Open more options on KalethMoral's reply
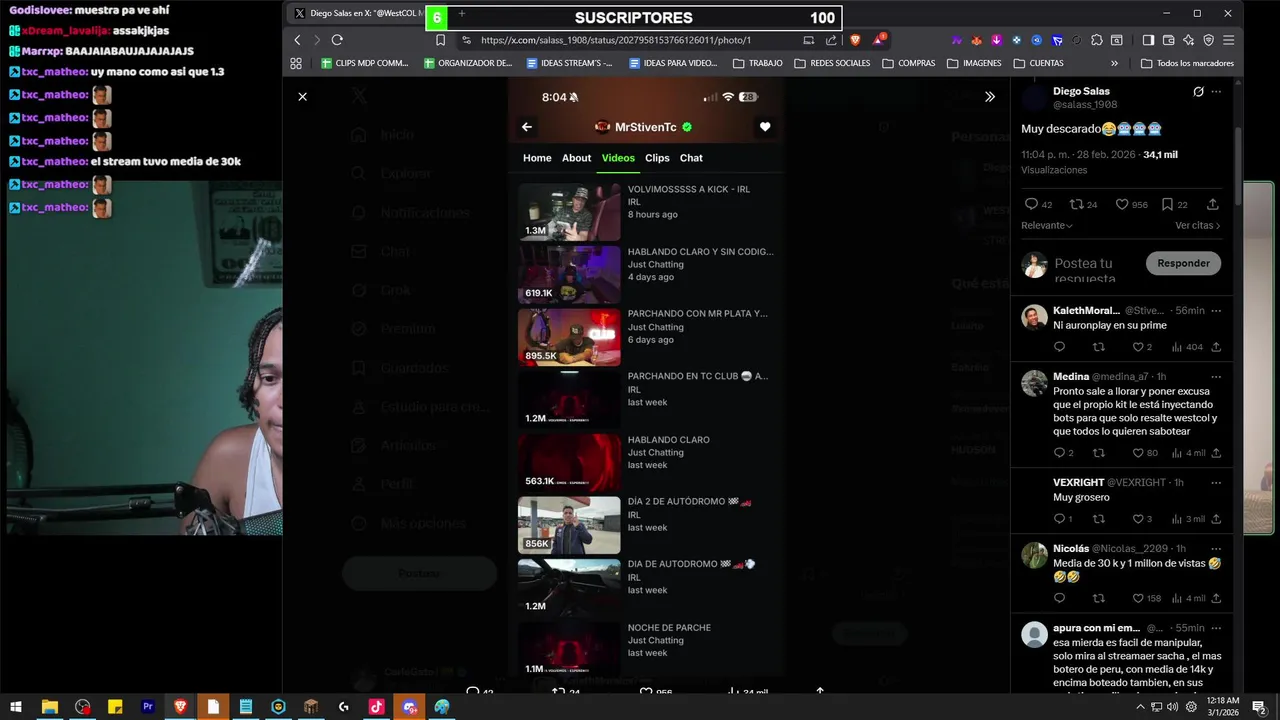 [x=1216, y=311]
